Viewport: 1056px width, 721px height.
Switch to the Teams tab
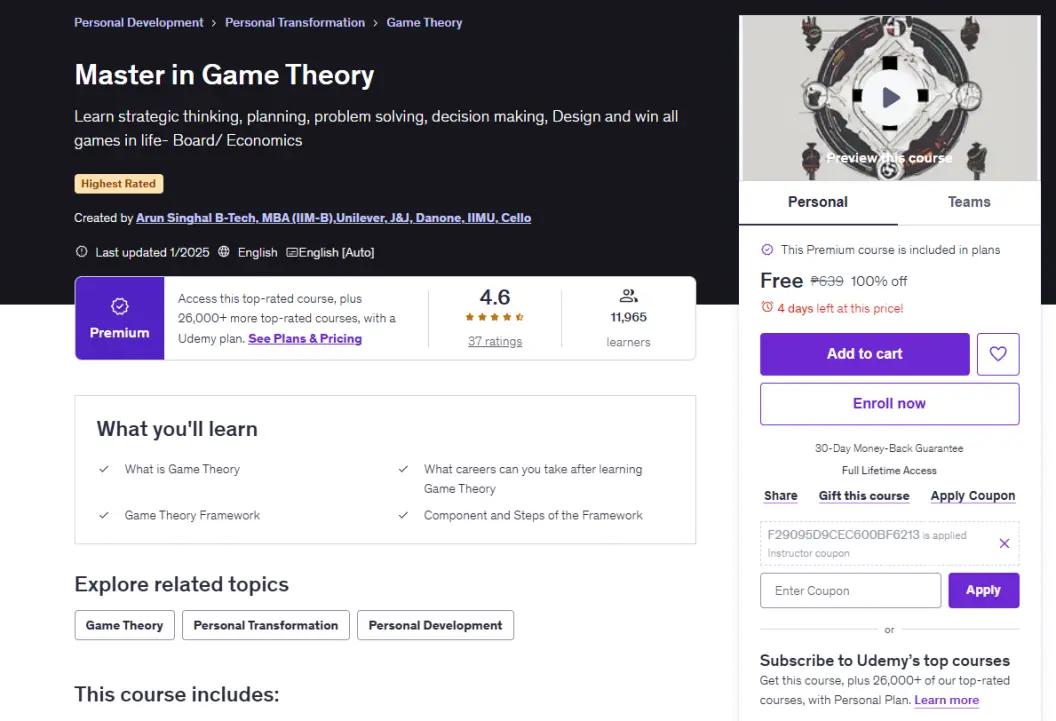click(968, 202)
